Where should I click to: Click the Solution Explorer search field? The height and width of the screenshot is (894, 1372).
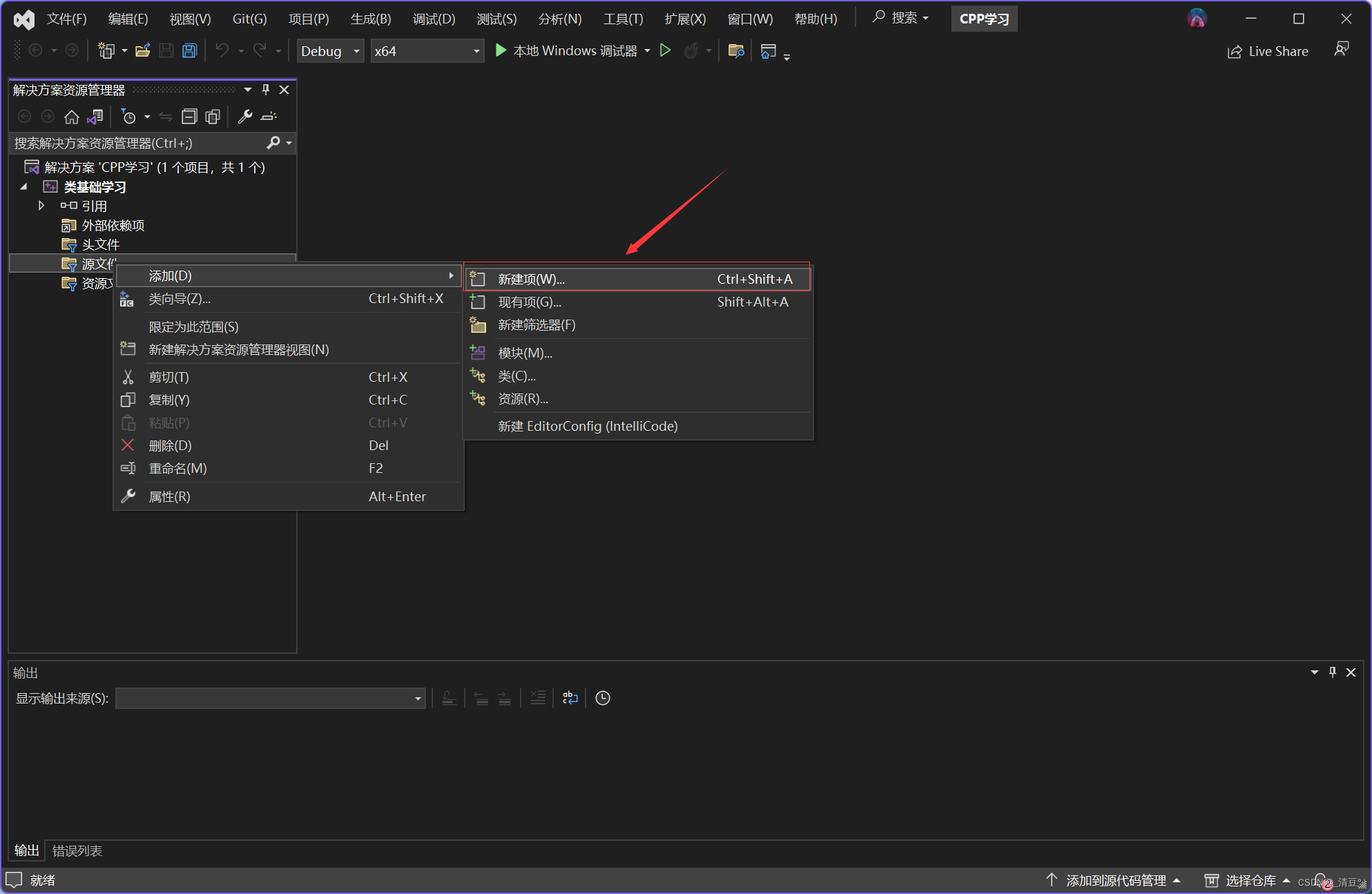point(138,143)
